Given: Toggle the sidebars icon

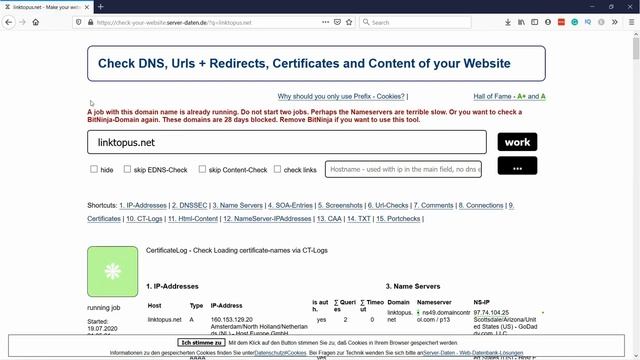Looking at the screenshot, I should [534, 22].
